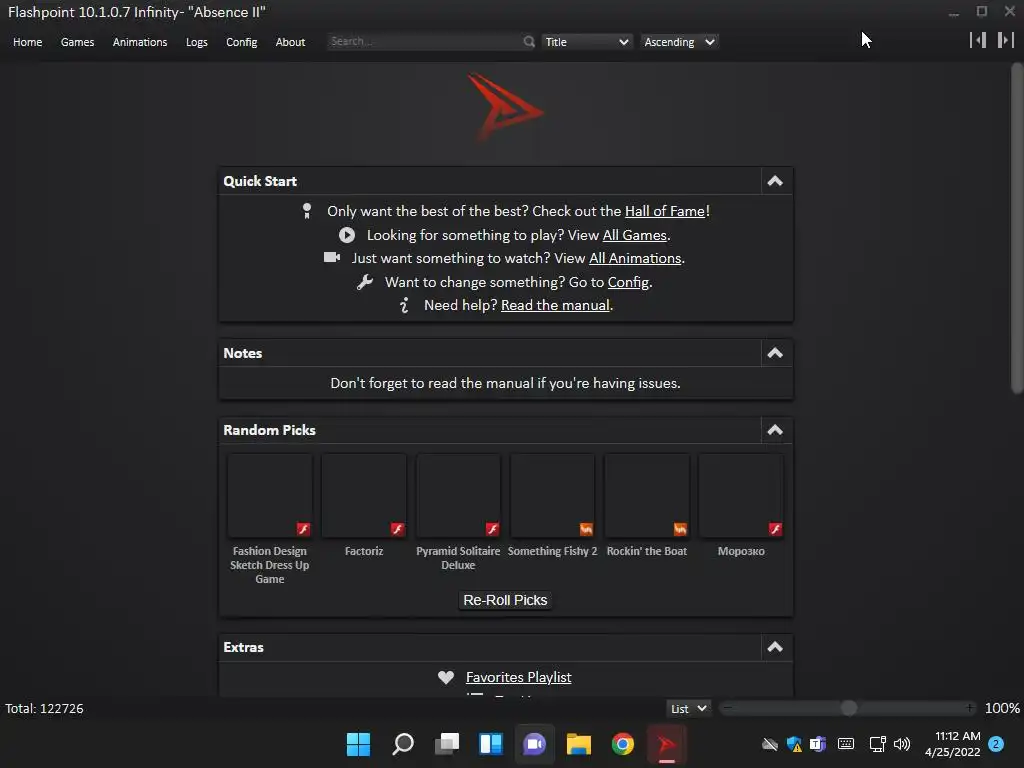This screenshot has height=768, width=1024.
Task: Click the thumbnail size slider handle
Action: 849,708
